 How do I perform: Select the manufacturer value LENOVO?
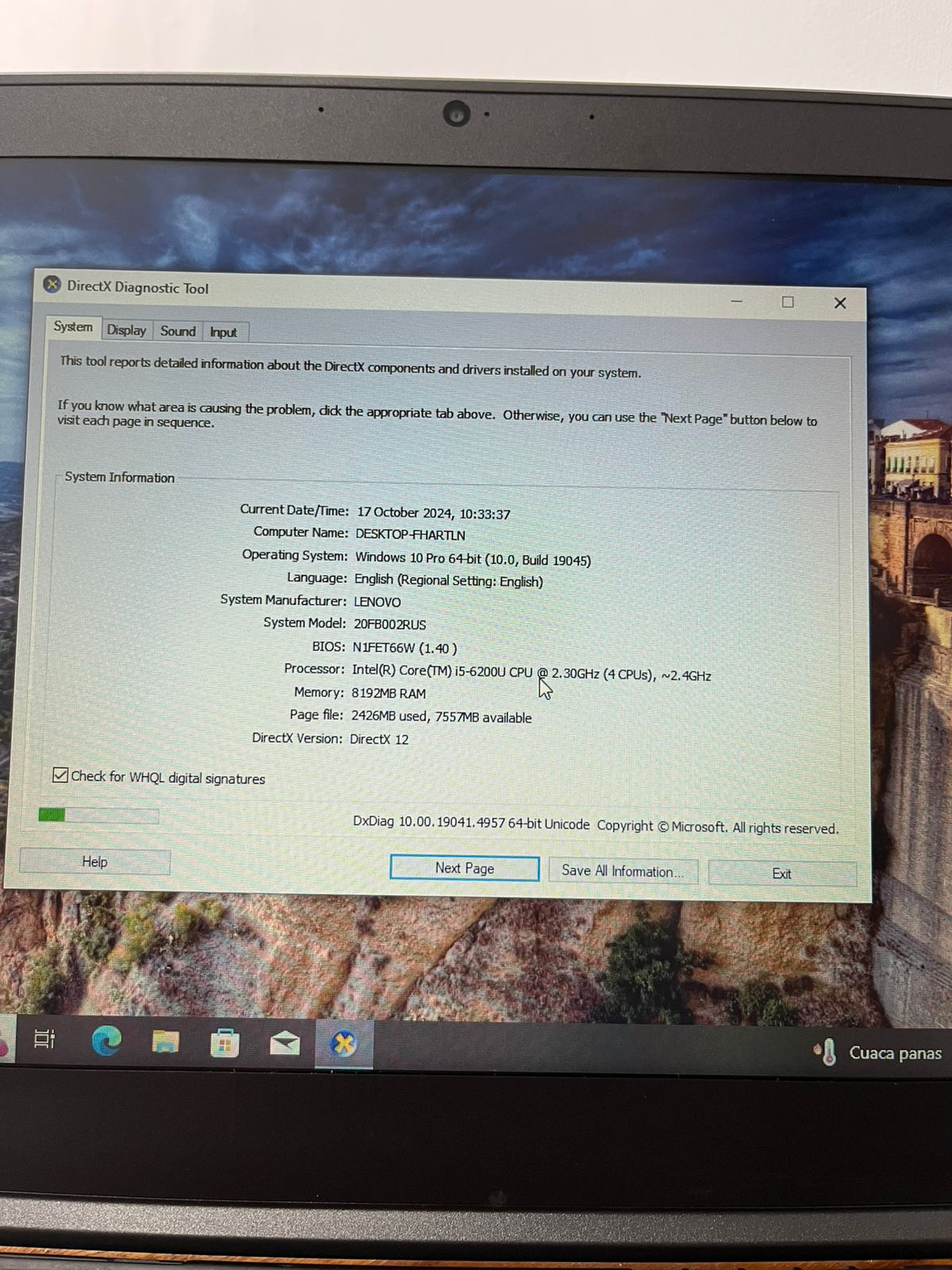[x=377, y=602]
